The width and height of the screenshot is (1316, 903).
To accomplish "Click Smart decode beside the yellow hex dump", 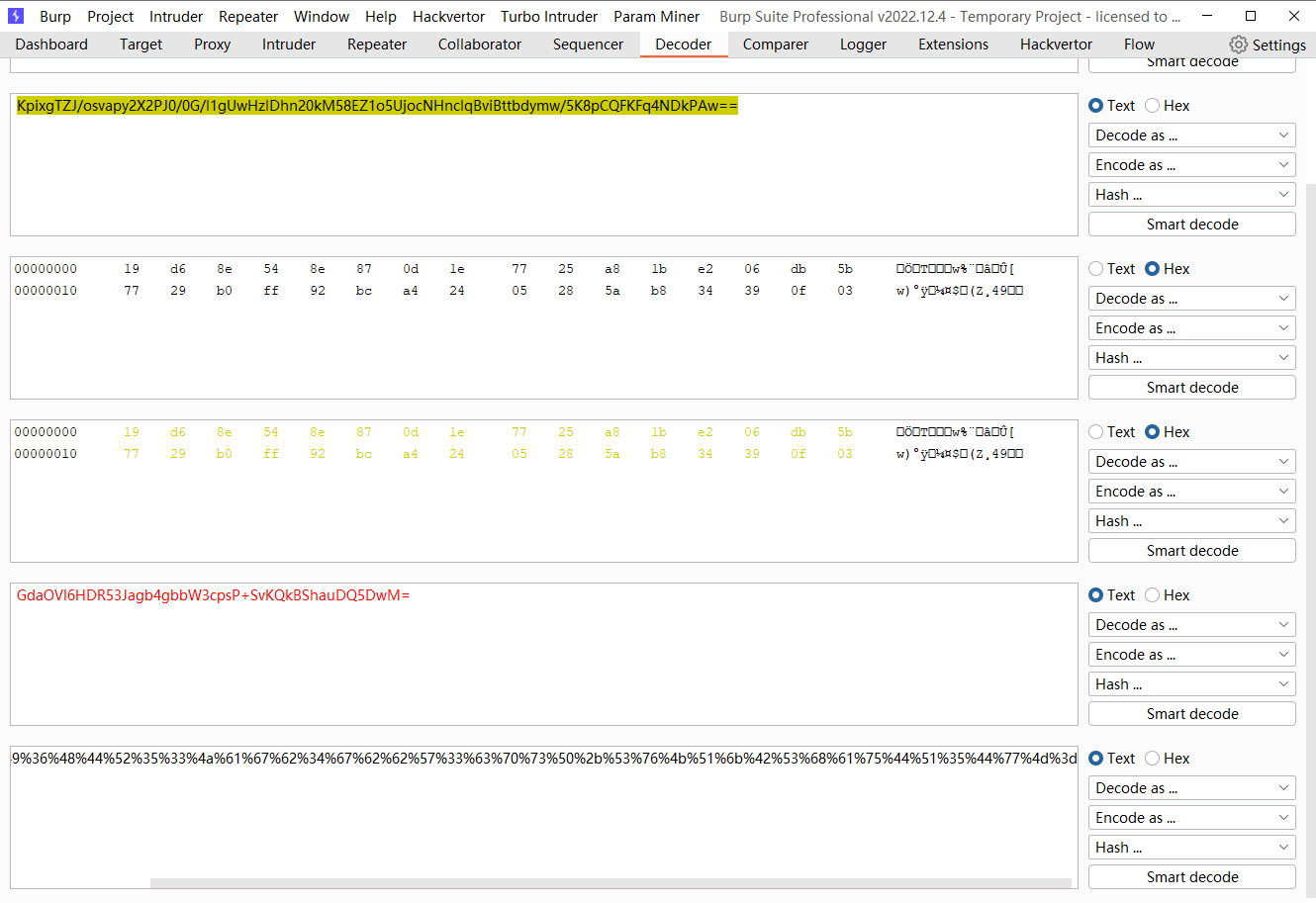I will click(1192, 551).
